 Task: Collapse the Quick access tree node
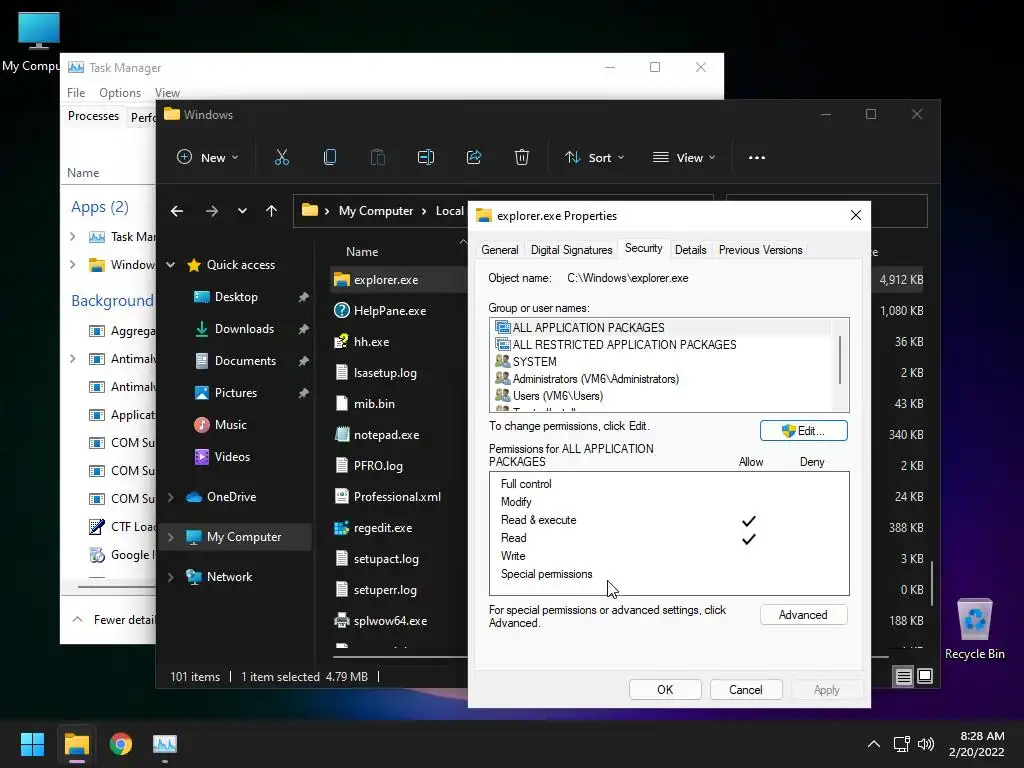(x=171, y=265)
